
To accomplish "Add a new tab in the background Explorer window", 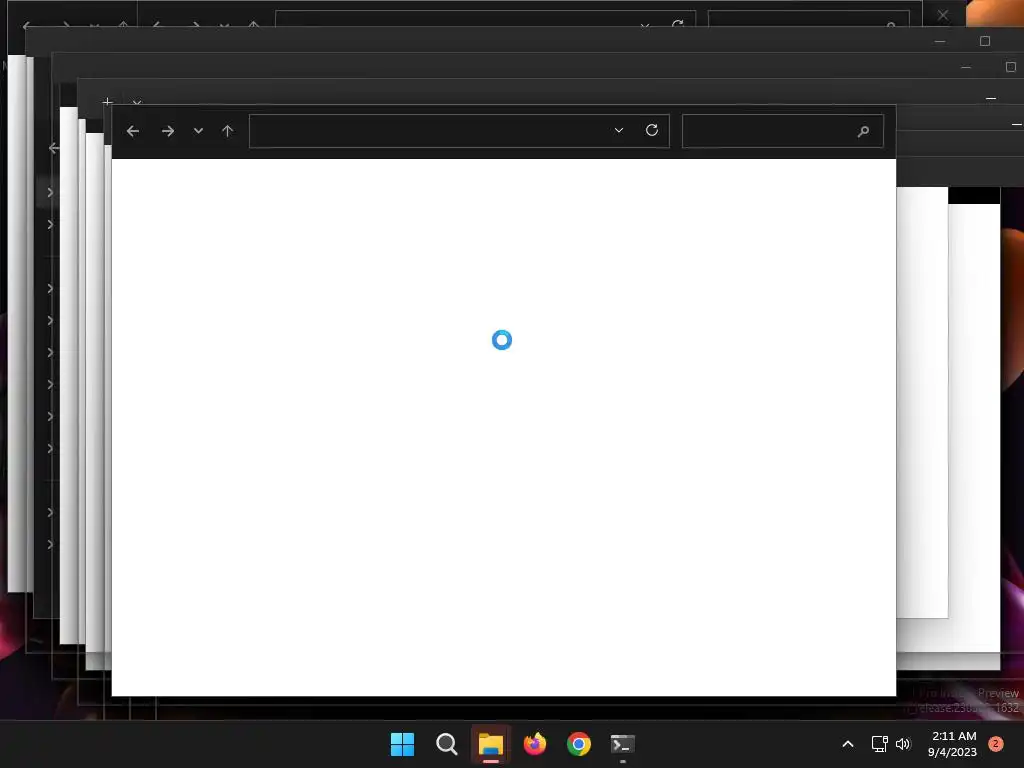I will pos(108,101).
